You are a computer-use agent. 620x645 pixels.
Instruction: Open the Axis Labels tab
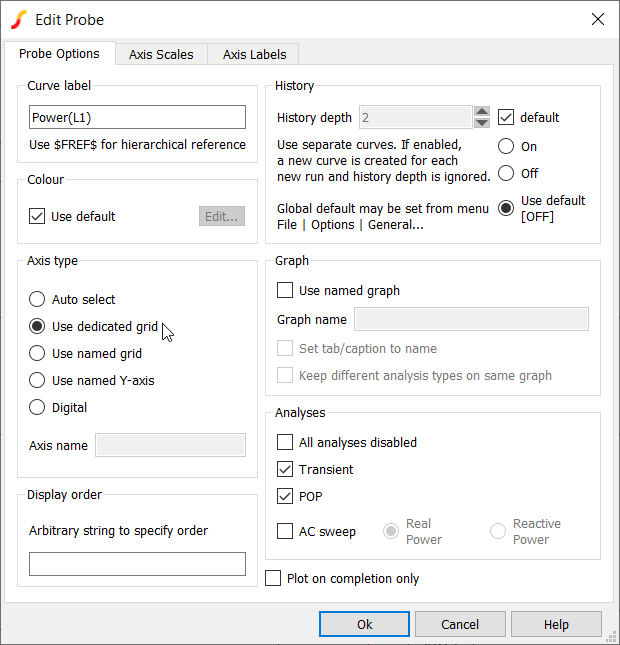click(254, 55)
